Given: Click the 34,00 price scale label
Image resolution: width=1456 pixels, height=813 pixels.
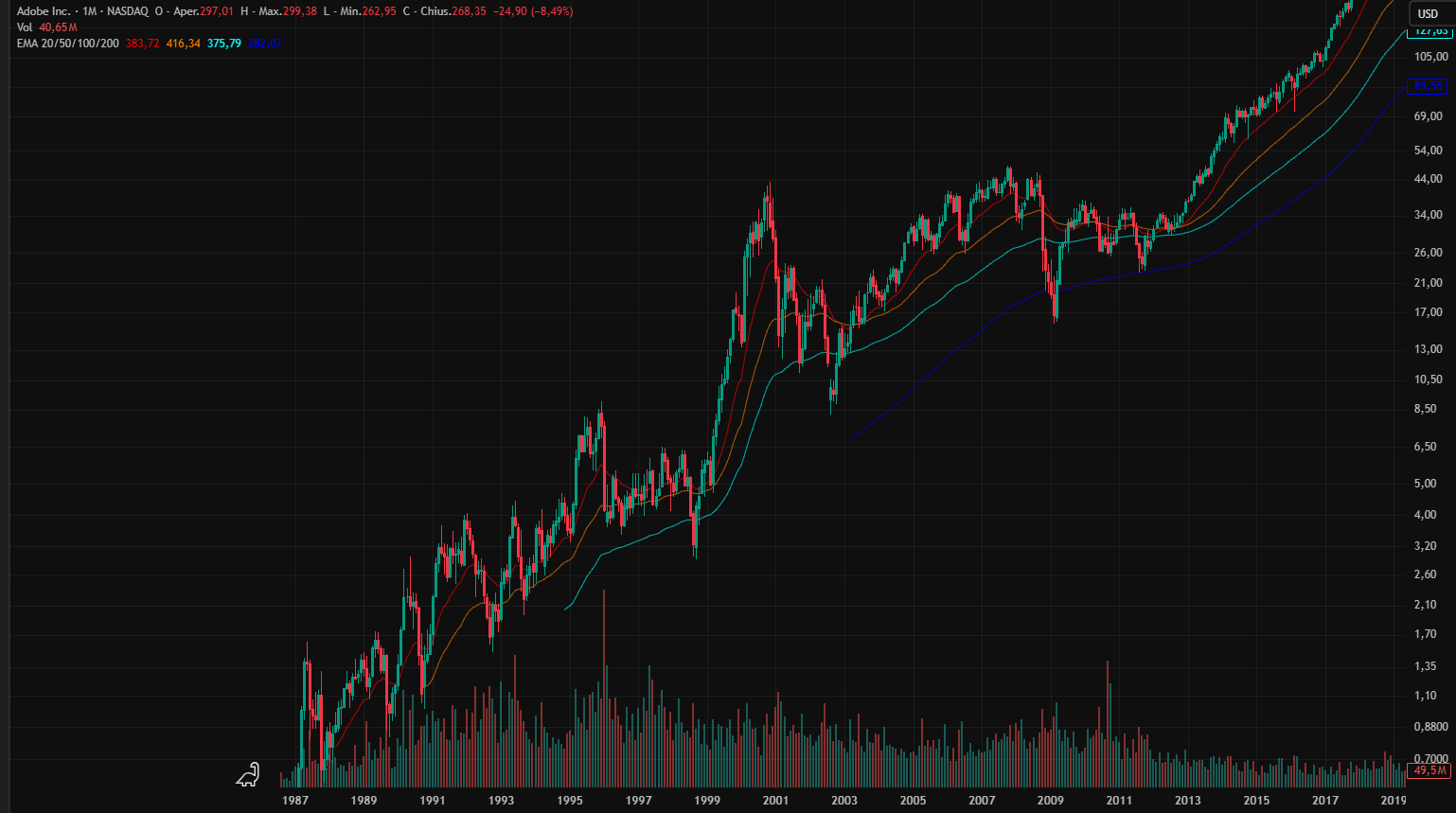Looking at the screenshot, I should [1428, 215].
